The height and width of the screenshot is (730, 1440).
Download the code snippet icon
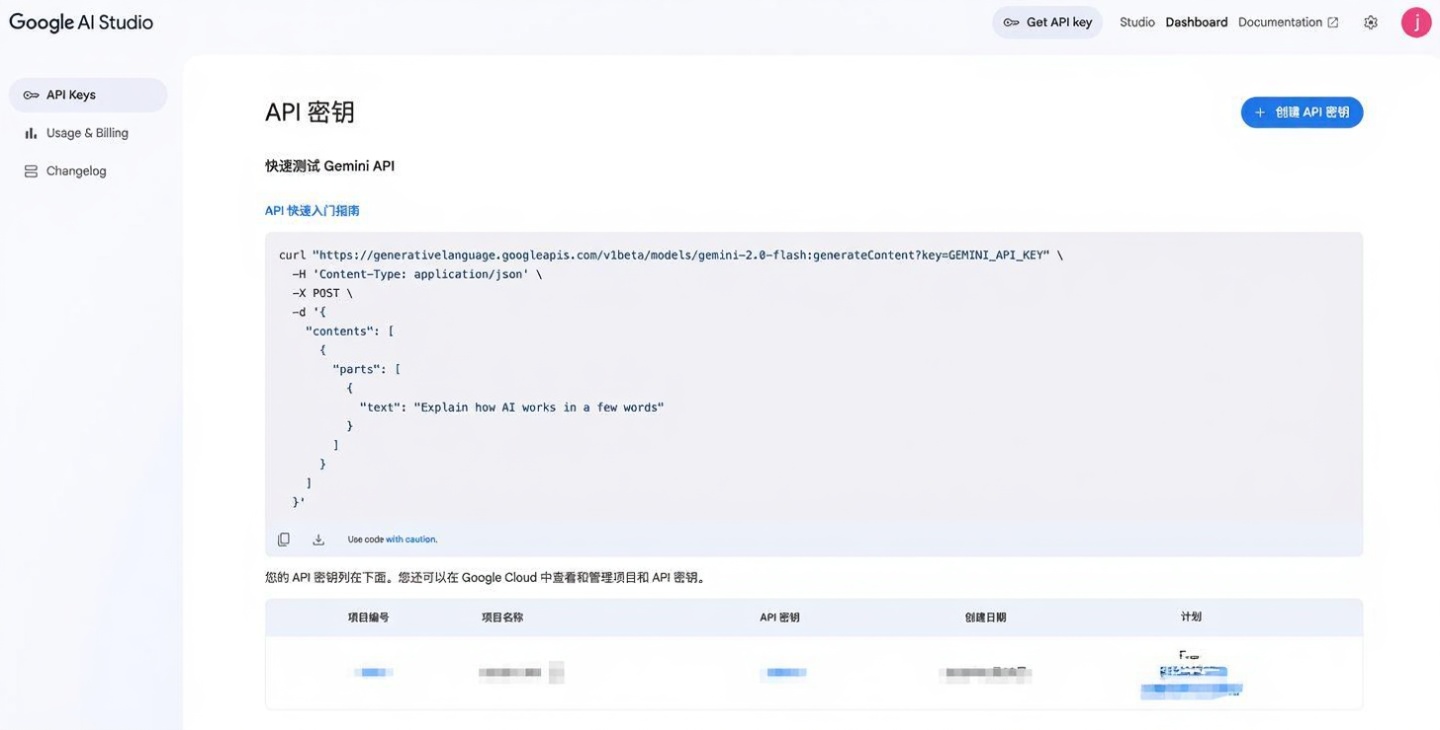(x=318, y=539)
